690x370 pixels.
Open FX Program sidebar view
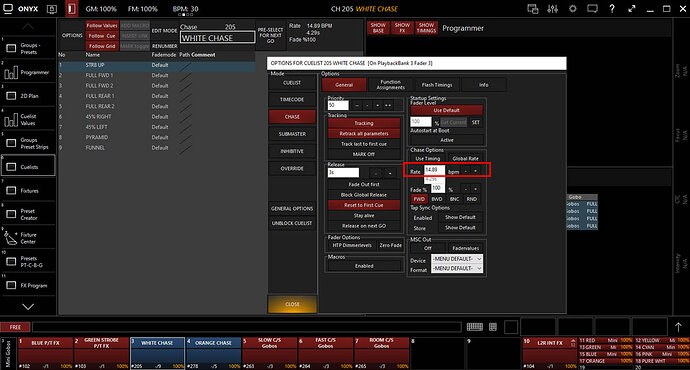pos(28,286)
